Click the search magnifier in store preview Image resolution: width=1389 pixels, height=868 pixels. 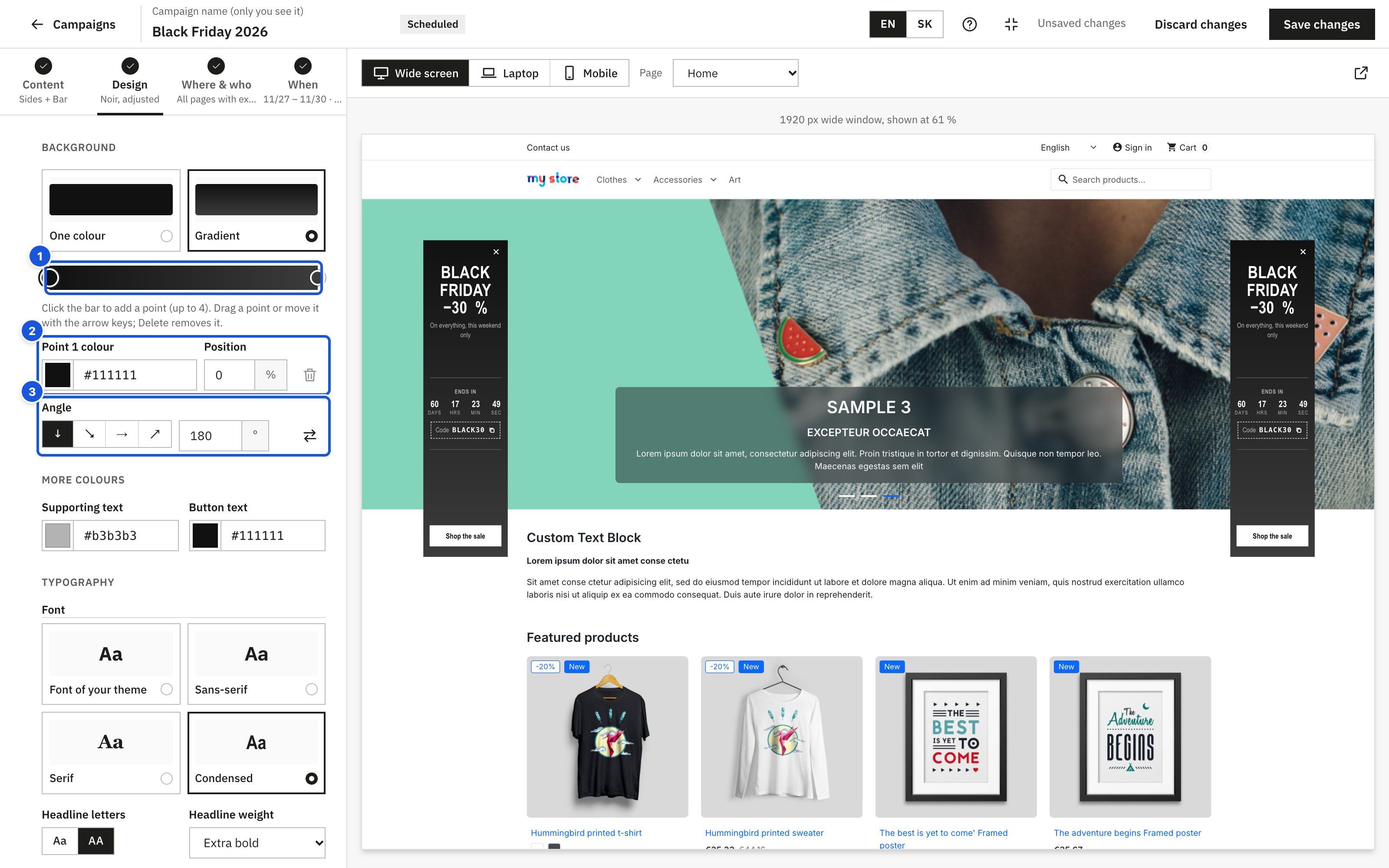[1063, 180]
